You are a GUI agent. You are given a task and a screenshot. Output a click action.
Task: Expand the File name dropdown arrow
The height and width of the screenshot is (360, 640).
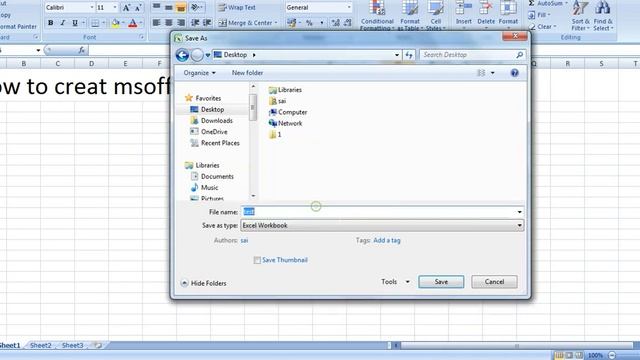click(519, 212)
